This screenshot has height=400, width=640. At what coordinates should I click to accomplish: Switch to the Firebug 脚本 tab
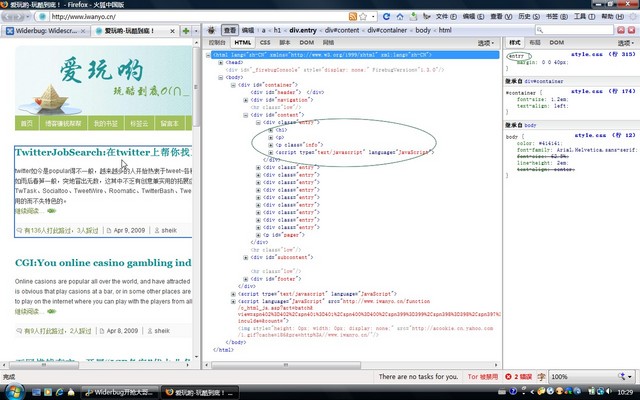tap(284, 42)
